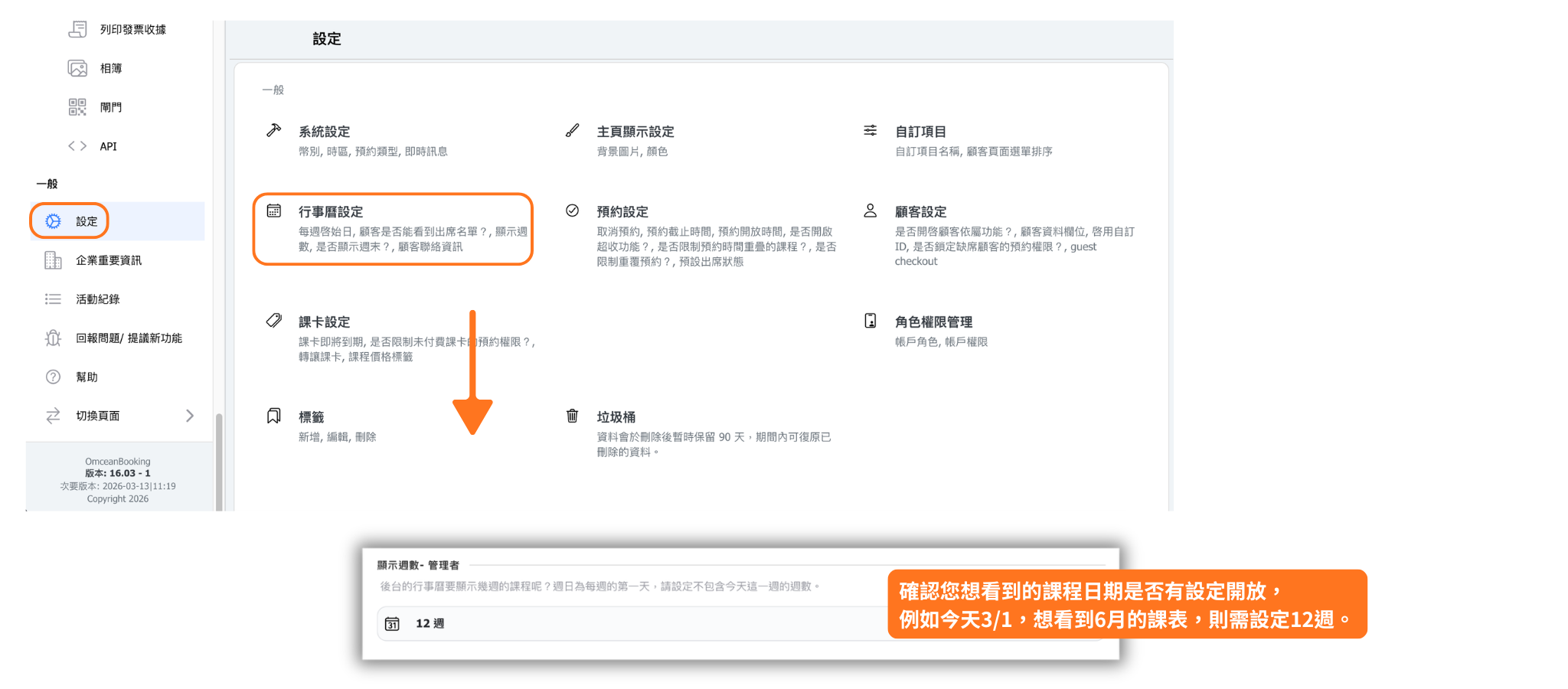Click the brush icon for 主頁顯示設定
The image size is (1568, 689).
(572, 131)
